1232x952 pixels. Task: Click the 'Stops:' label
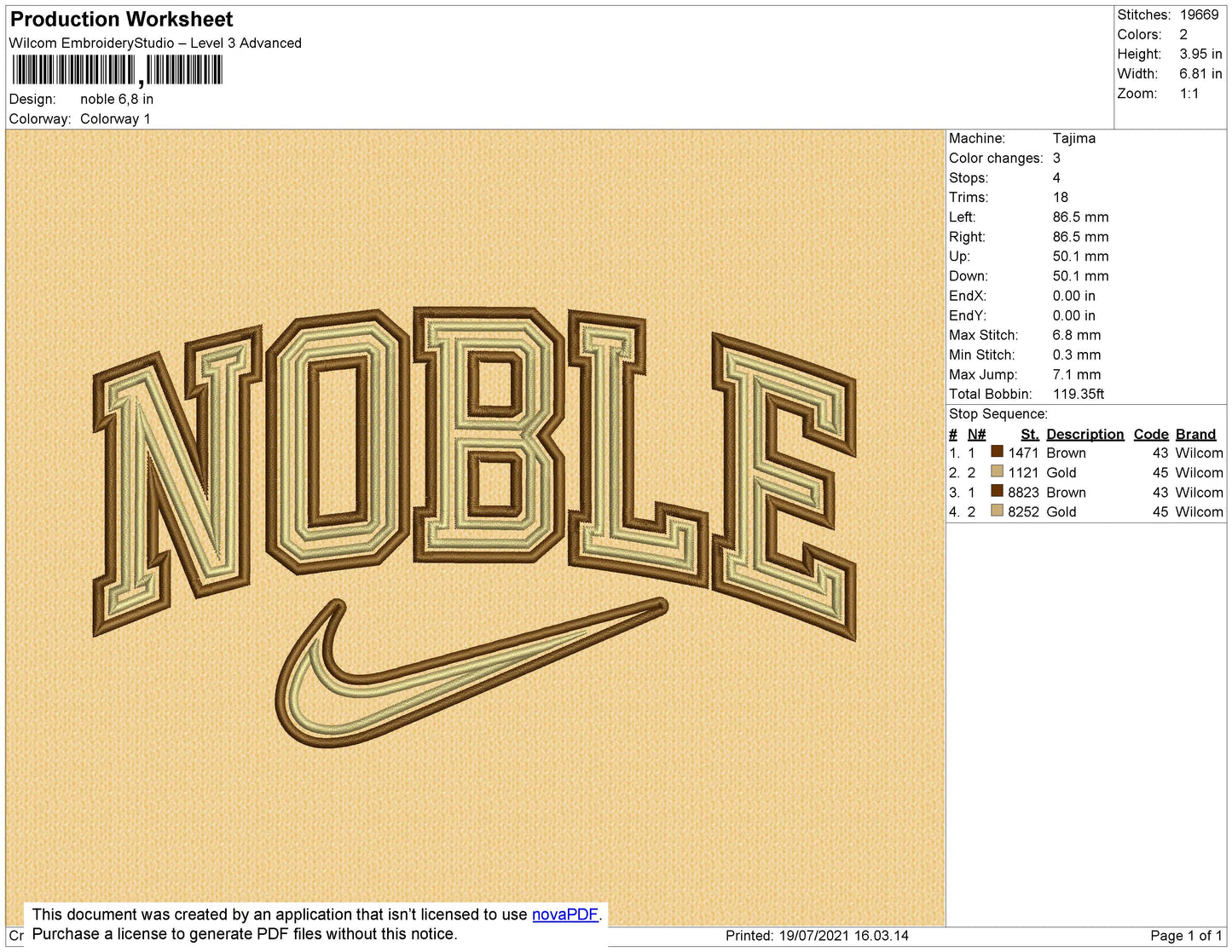tap(969, 177)
